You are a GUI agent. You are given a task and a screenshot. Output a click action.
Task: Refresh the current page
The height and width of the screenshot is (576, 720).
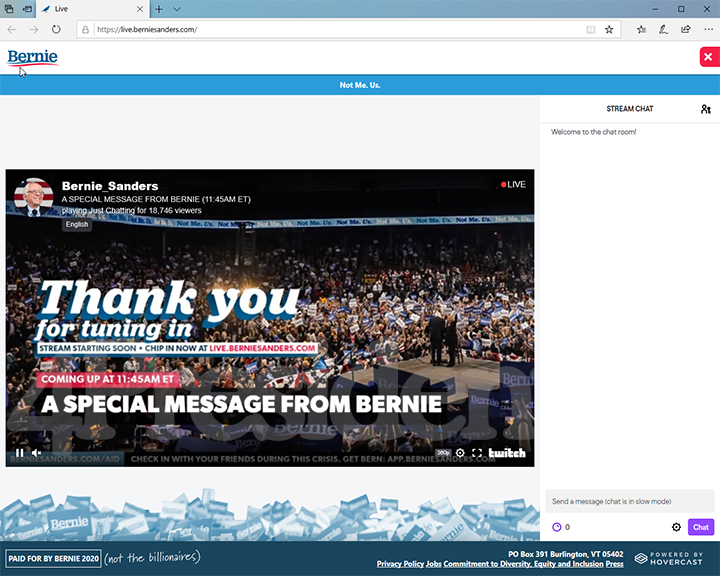(56, 29)
